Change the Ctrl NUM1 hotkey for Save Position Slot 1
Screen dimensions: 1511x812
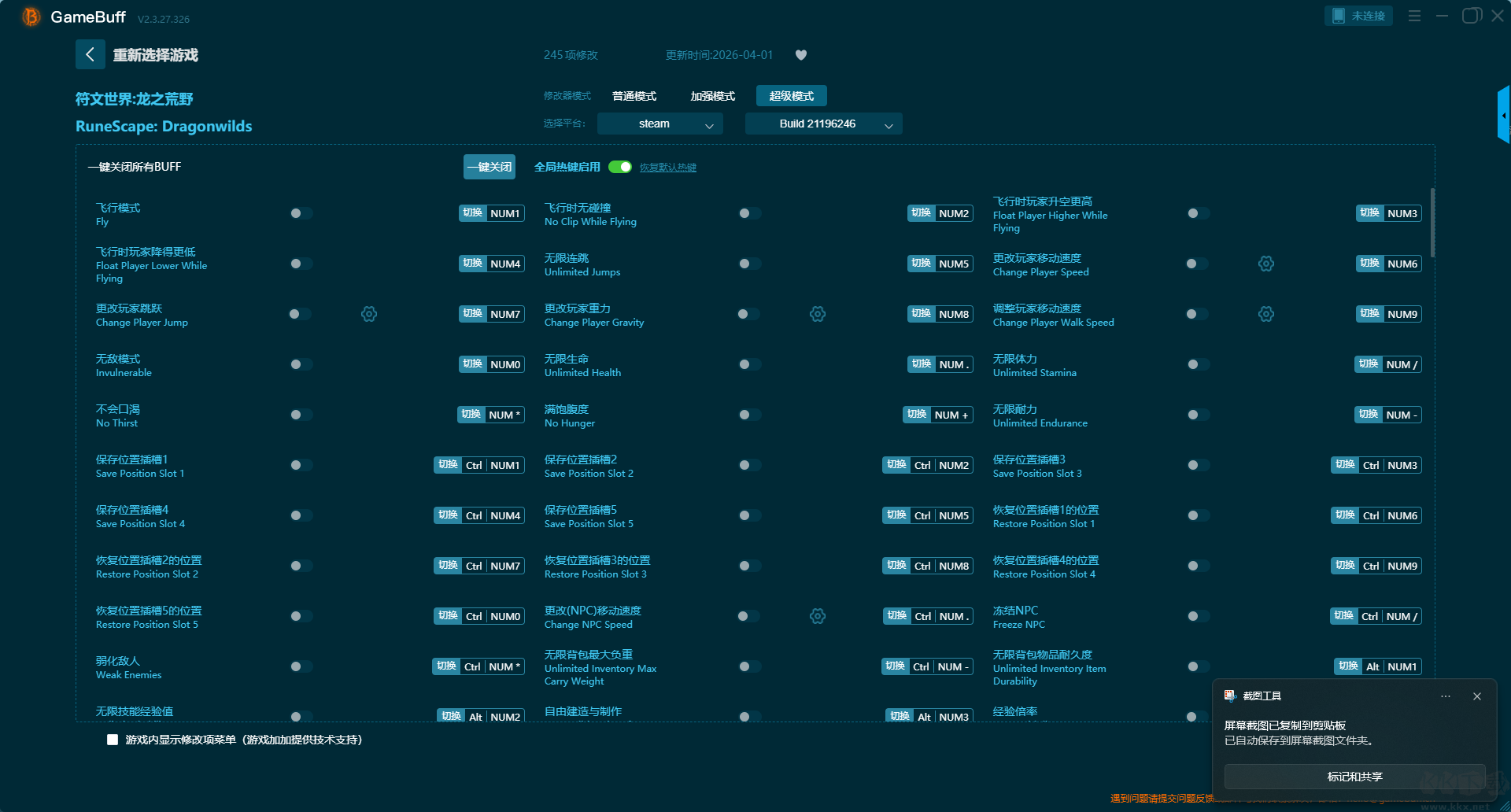click(x=479, y=465)
